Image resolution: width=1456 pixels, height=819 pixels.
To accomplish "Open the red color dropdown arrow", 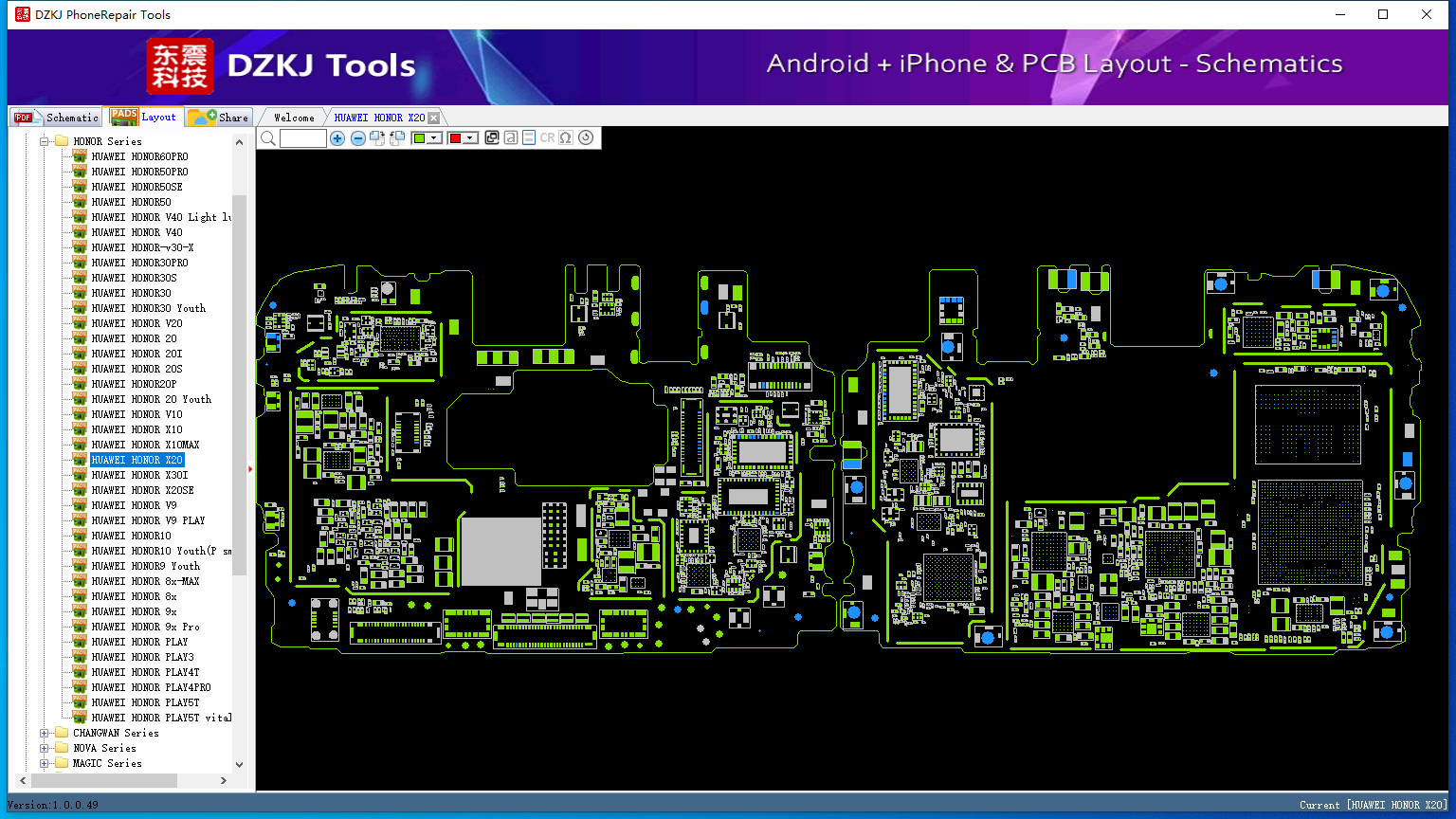I will [471, 138].
